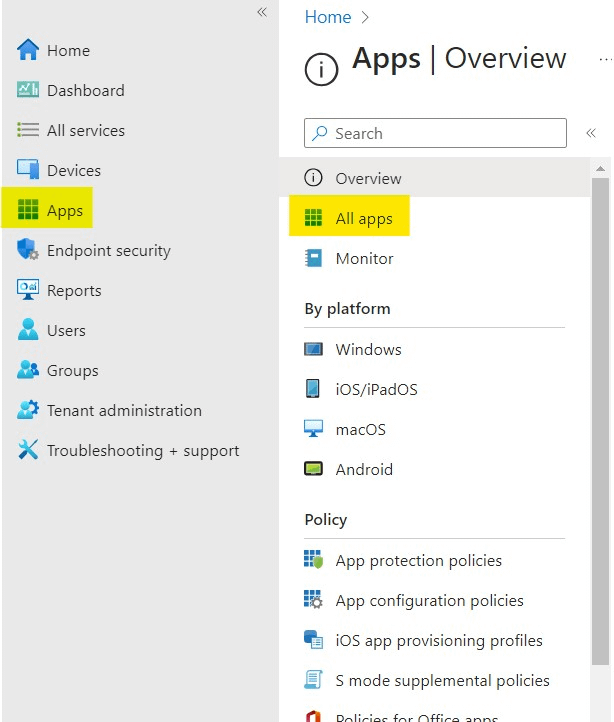
Task: Click the Endpoint security shield icon
Action: point(28,250)
